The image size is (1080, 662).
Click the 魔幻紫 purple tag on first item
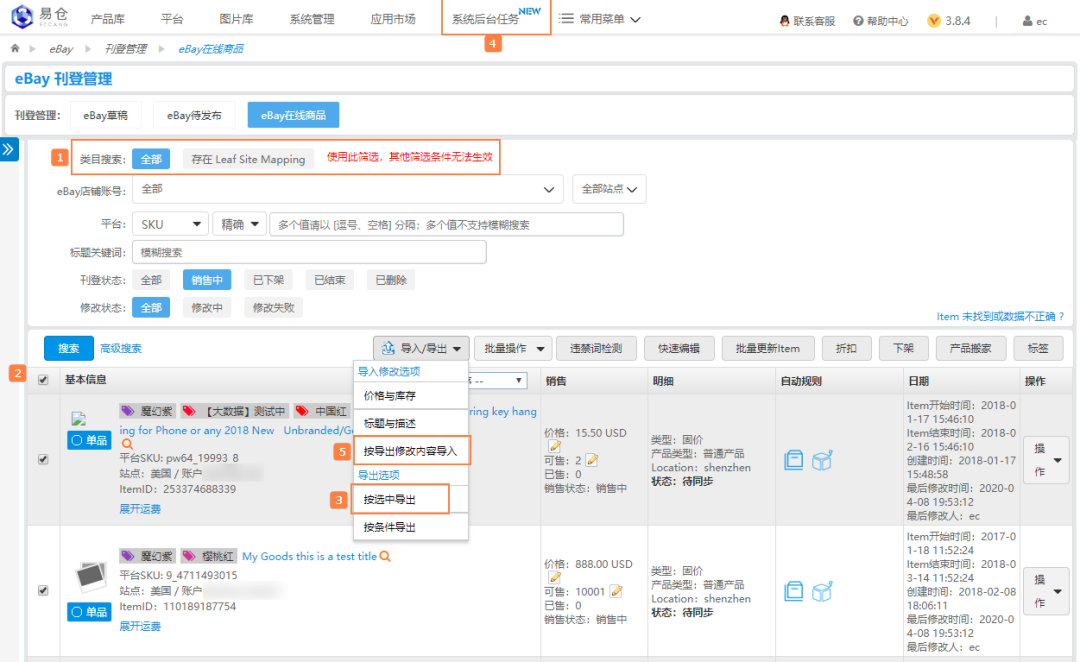pos(147,411)
